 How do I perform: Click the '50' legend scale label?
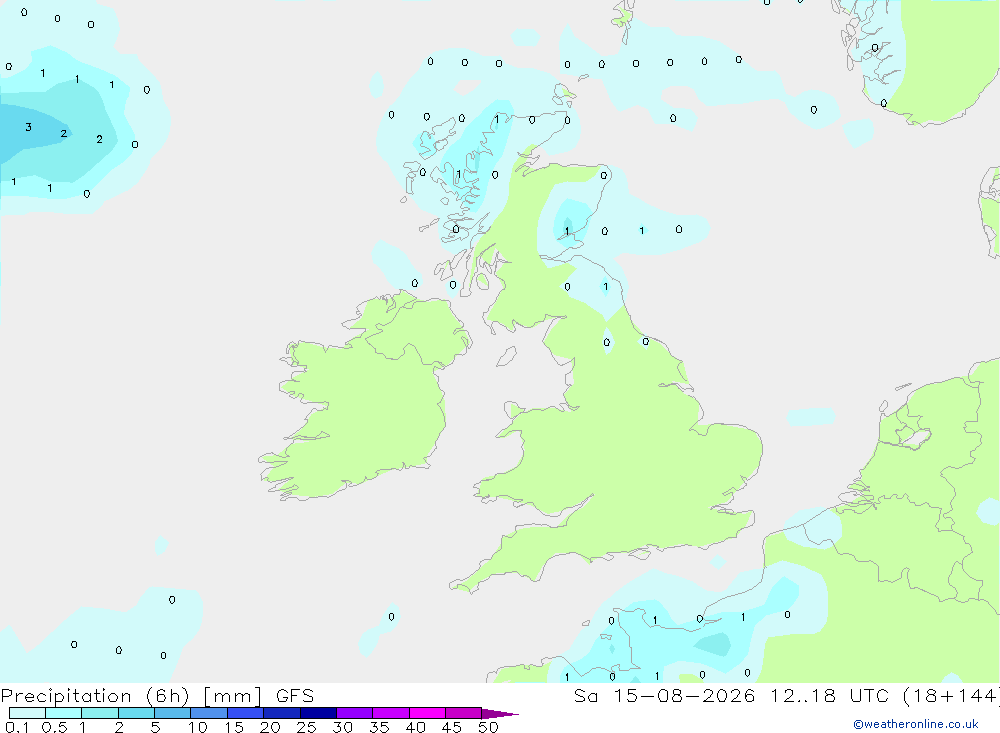[488, 727]
